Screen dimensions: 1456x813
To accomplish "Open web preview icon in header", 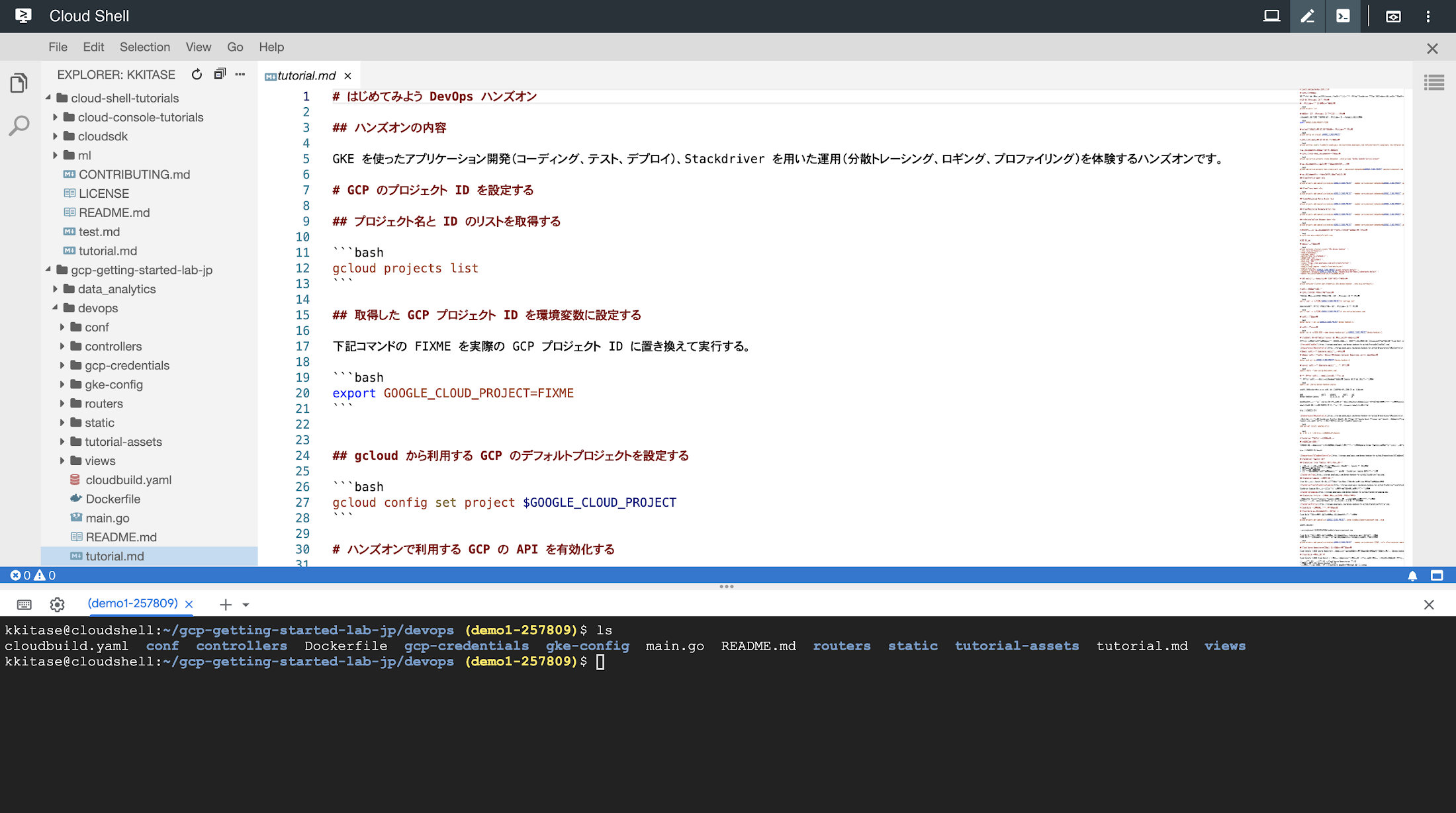I will 1393,17.
